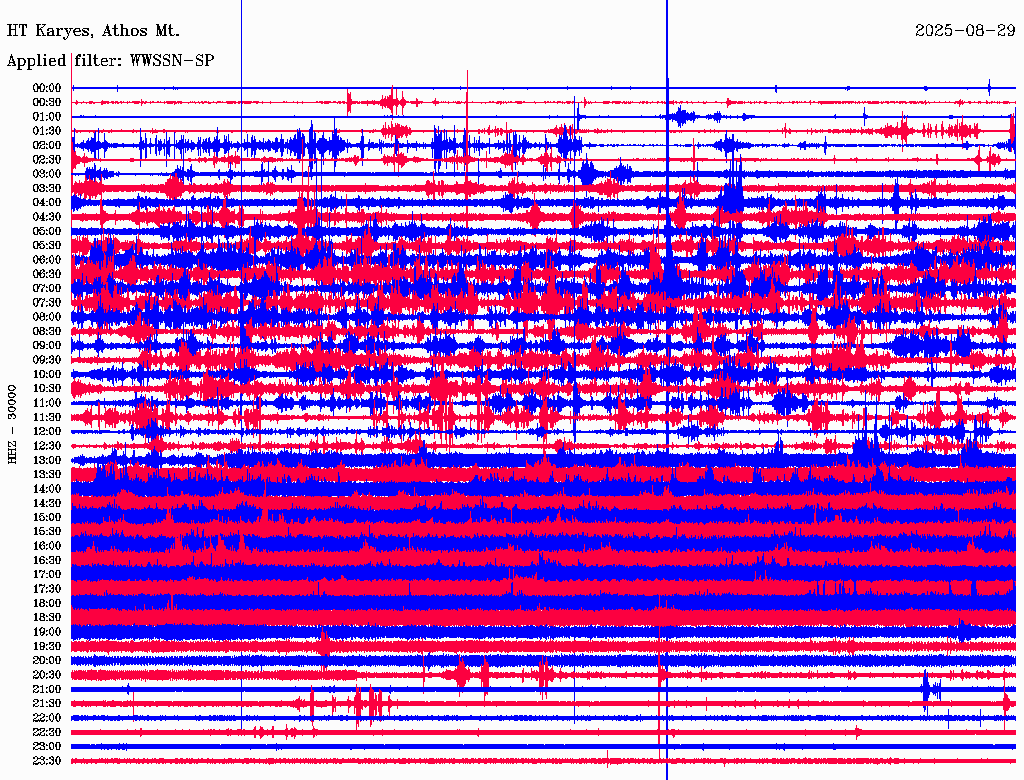Select the 12:00 time row label
This screenshot has height=780, width=1024.
coord(47,432)
